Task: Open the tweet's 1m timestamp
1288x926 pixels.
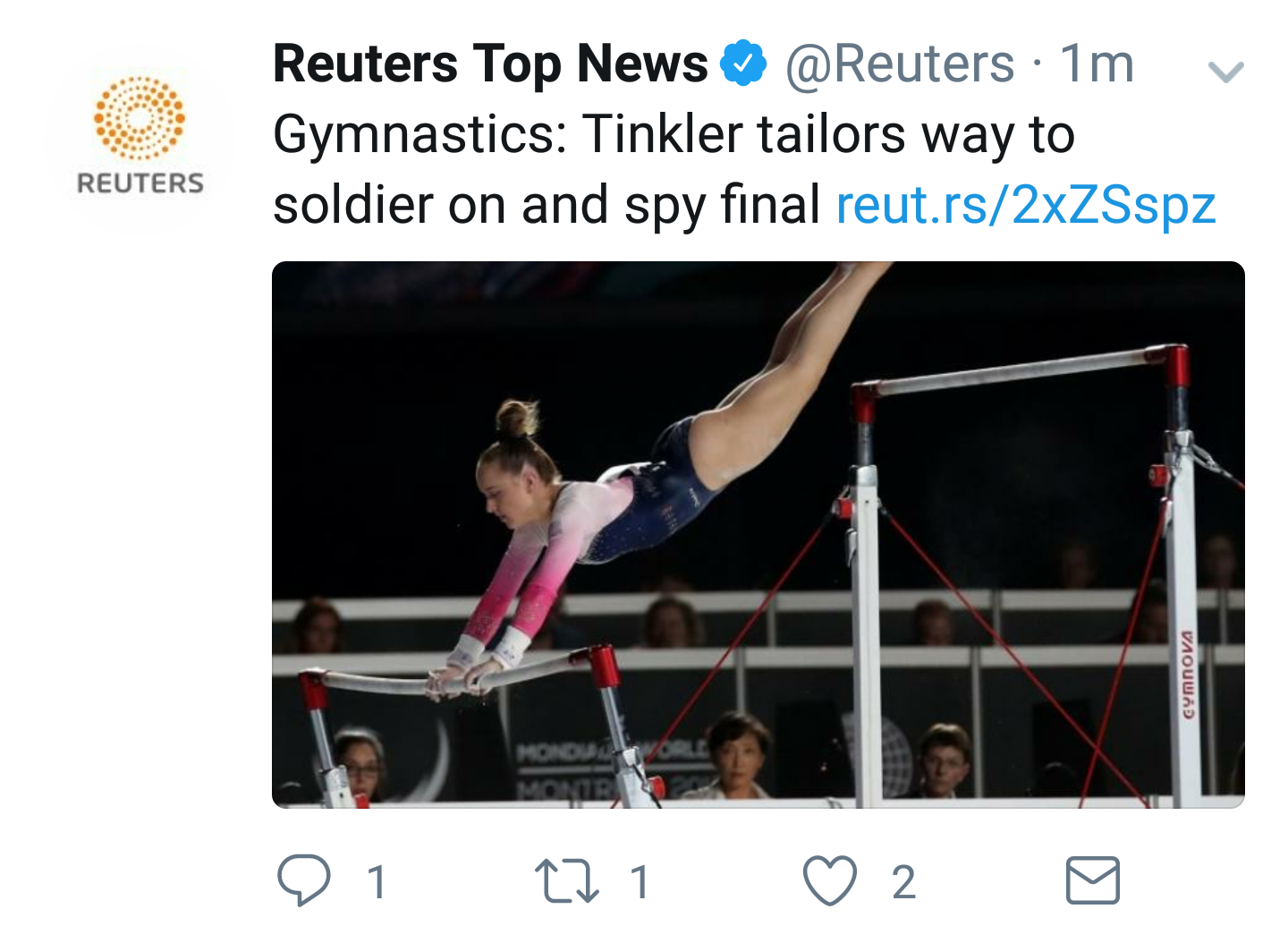Action: (x=1097, y=64)
